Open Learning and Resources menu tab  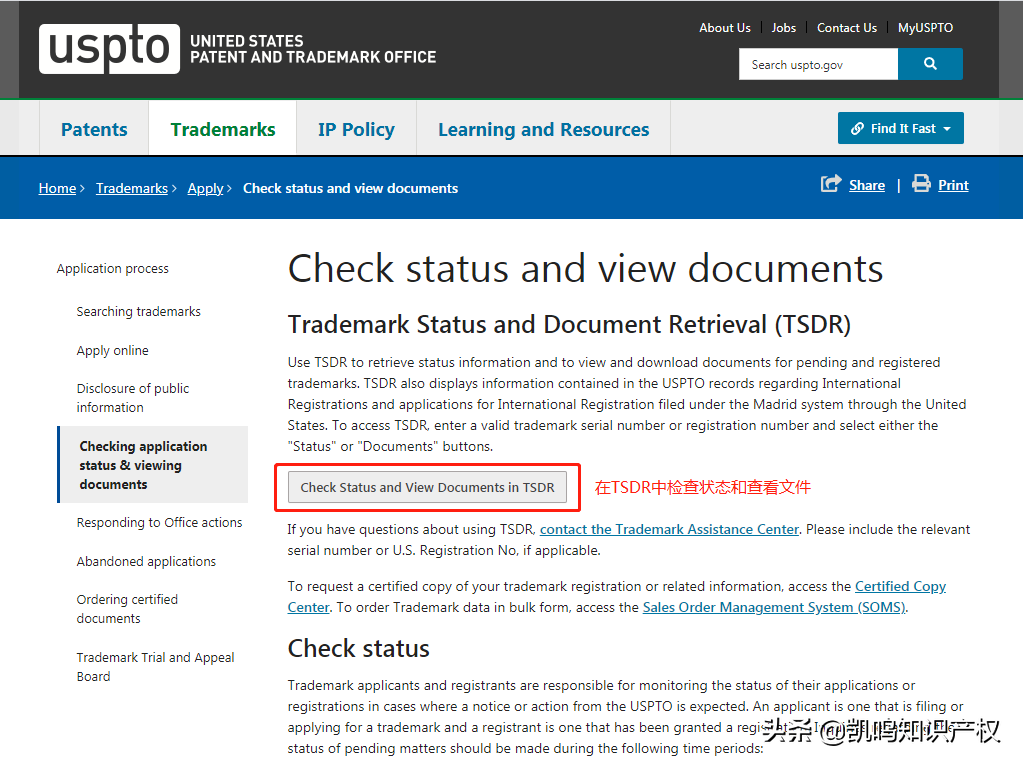[543, 129]
